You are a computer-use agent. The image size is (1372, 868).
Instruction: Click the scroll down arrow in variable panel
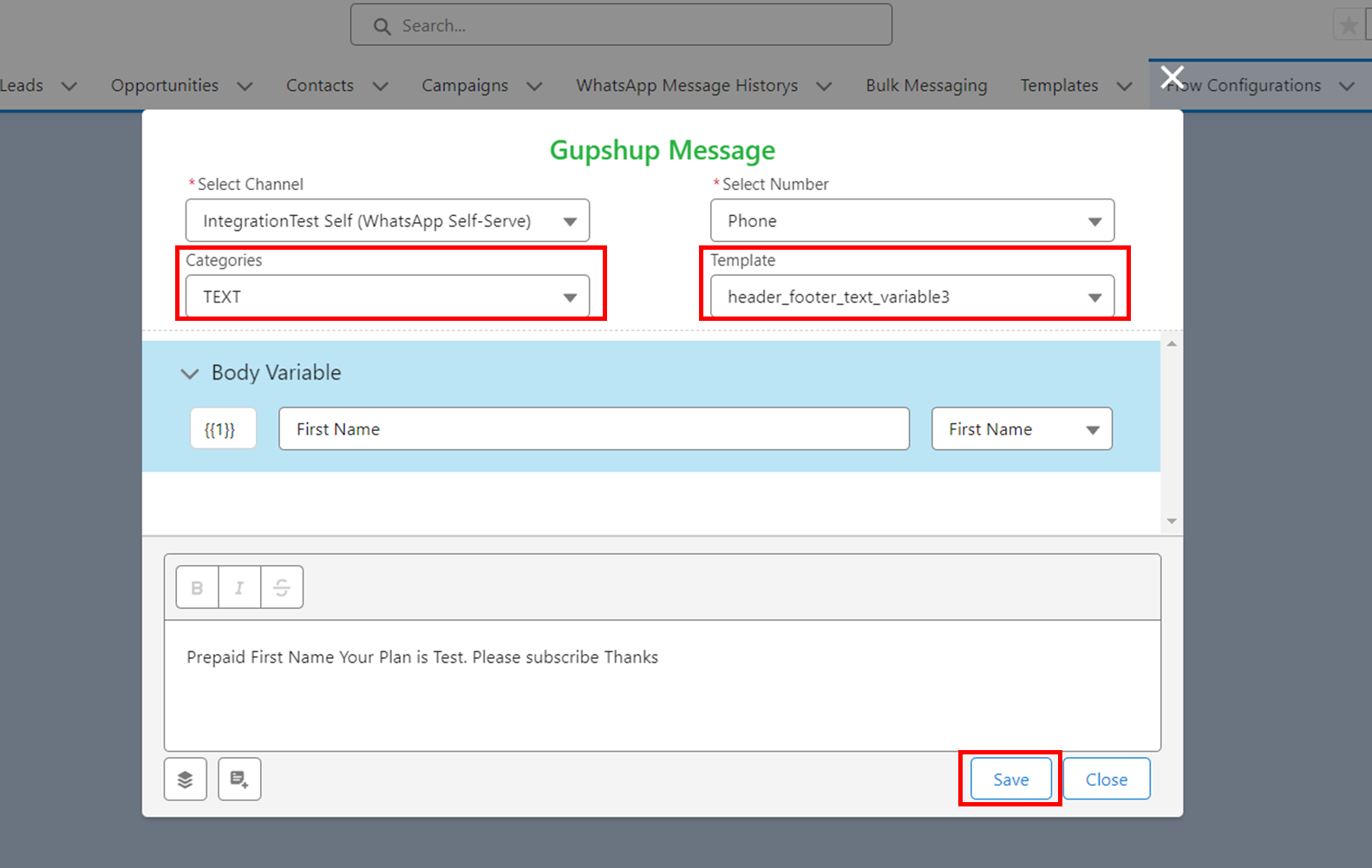click(x=1172, y=521)
